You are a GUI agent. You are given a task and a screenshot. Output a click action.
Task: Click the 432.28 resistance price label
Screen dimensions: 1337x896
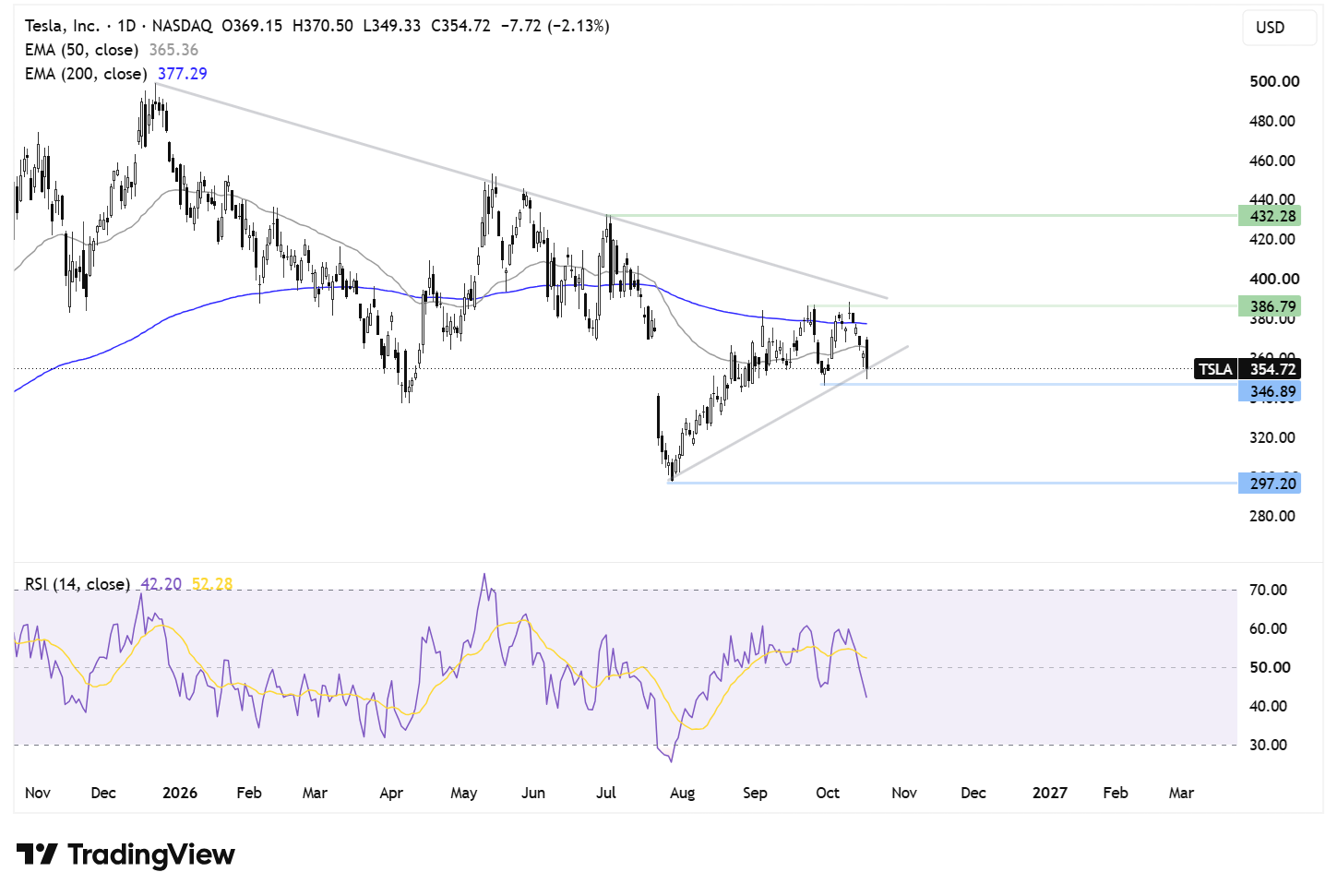1270,216
